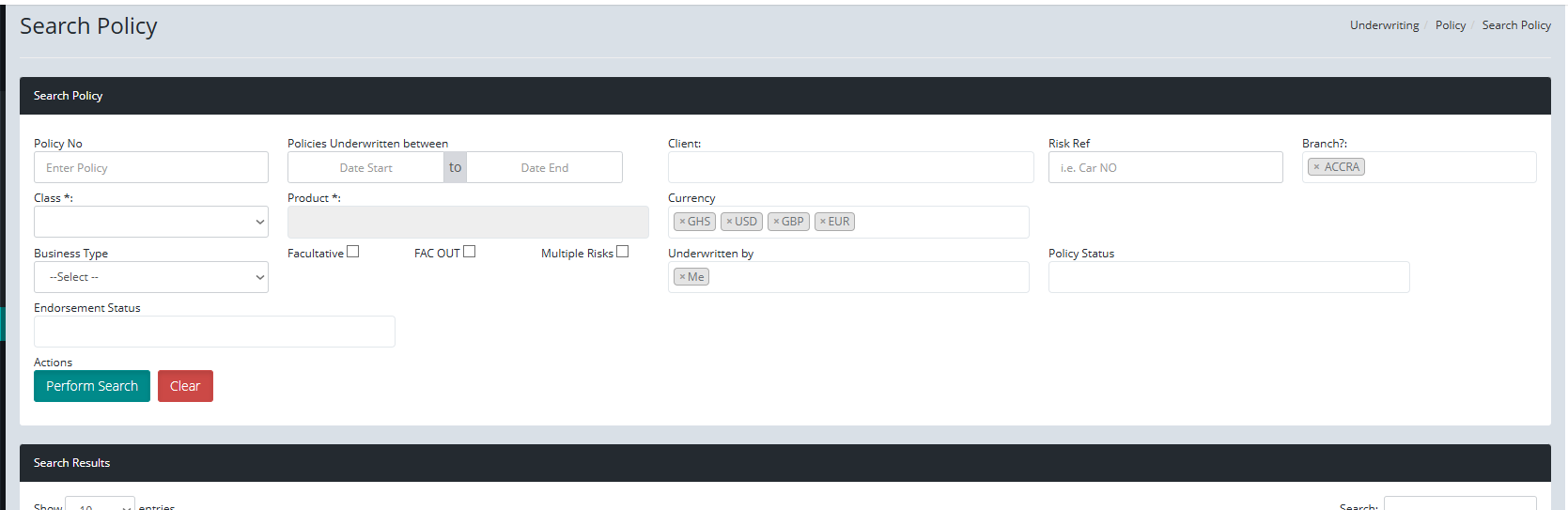Image resolution: width=1568 pixels, height=510 pixels.
Task: Tick the Multiple Risks checkbox
Action: [x=622, y=252]
